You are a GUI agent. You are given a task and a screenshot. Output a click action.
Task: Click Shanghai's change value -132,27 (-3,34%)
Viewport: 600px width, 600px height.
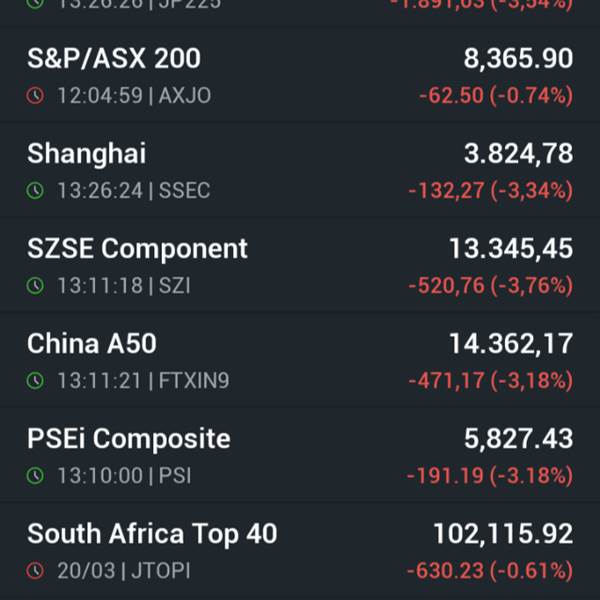tap(490, 190)
